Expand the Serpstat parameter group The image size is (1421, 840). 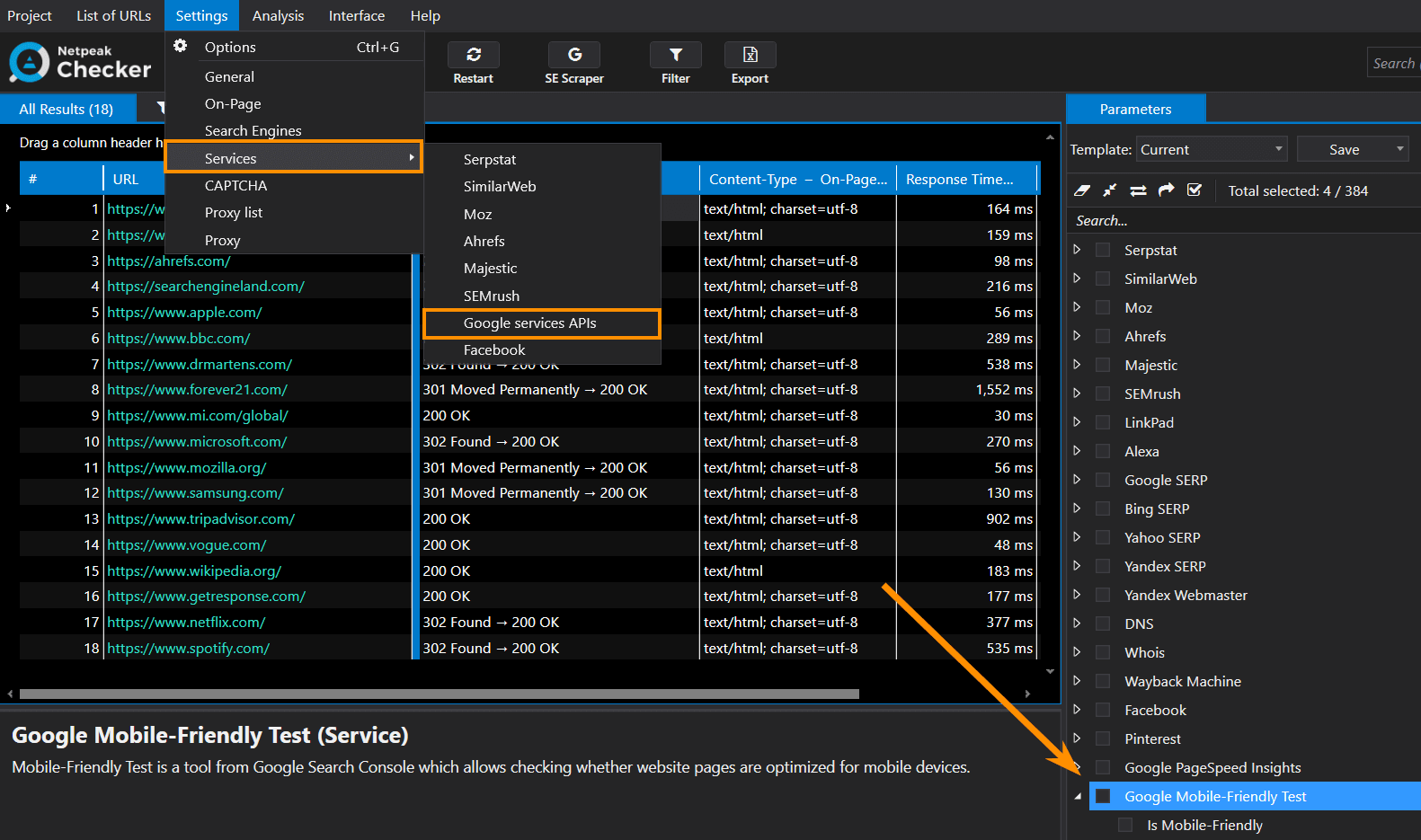click(x=1077, y=250)
